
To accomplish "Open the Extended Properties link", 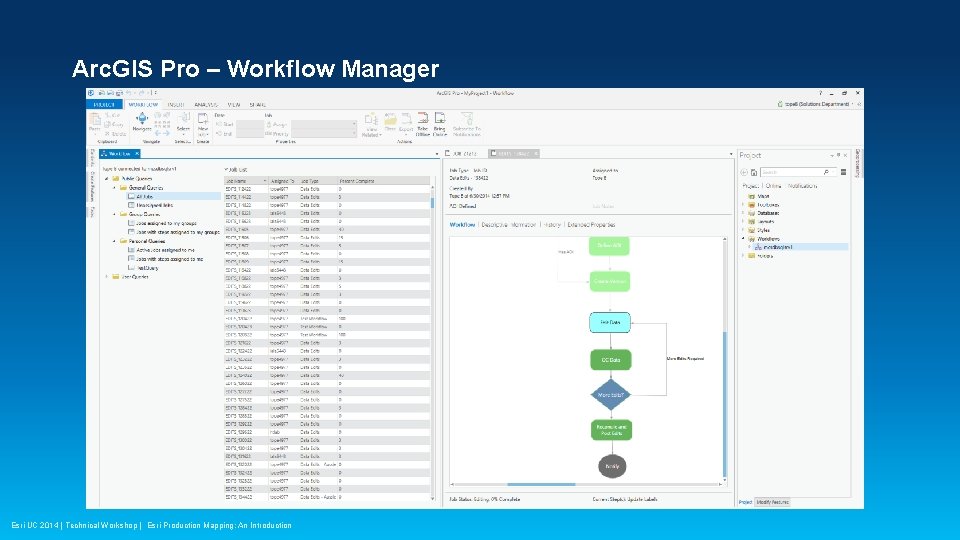I will click(591, 225).
